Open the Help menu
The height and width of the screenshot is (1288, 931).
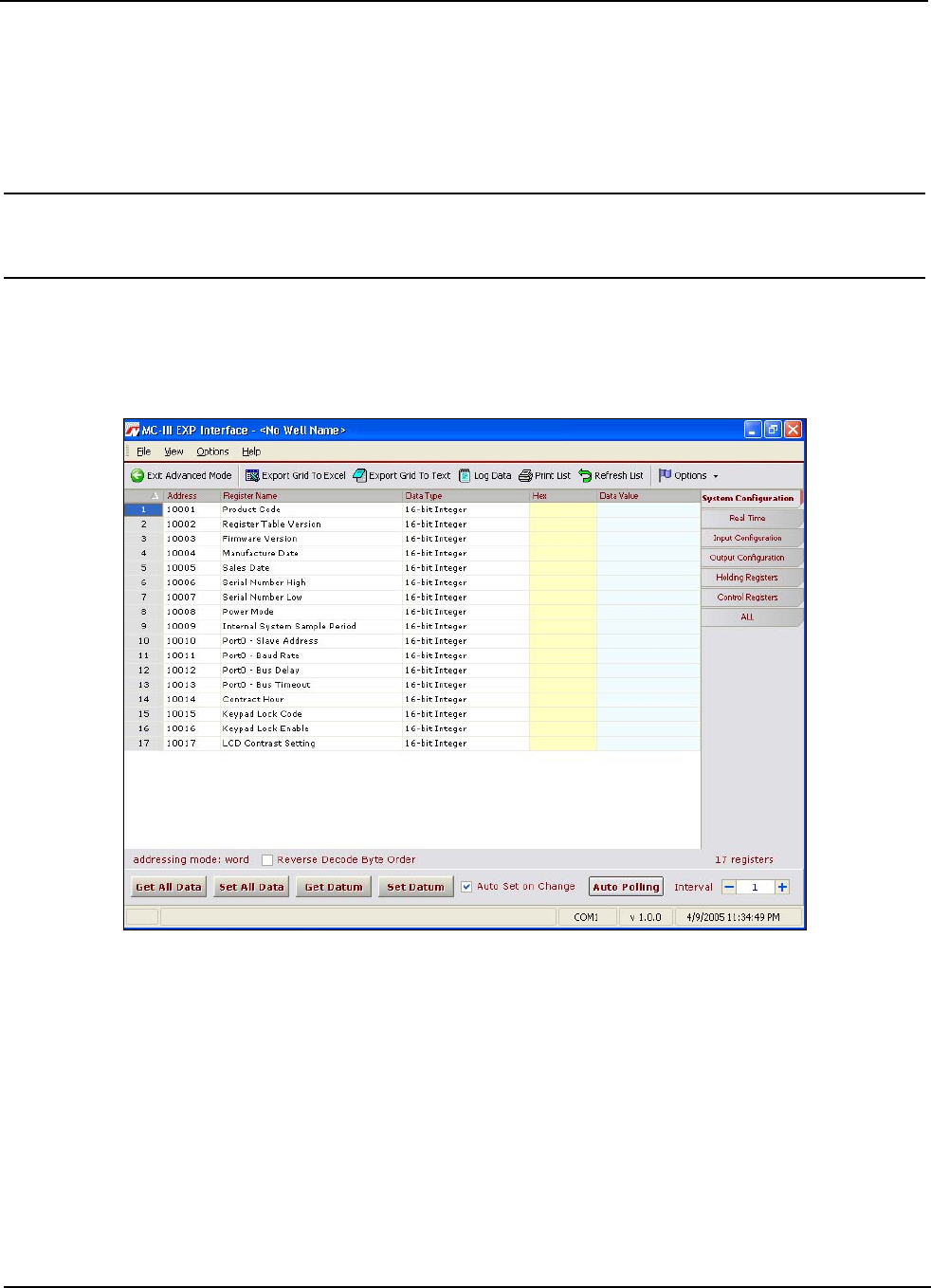pyautogui.click(x=251, y=451)
